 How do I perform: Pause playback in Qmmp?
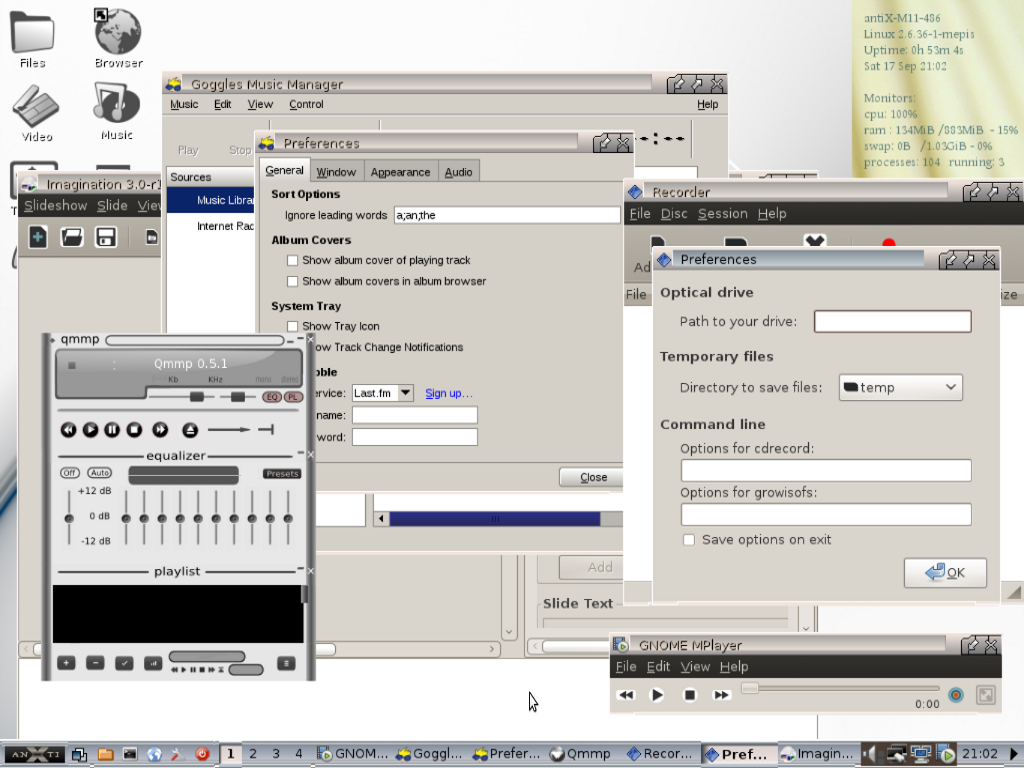coord(112,430)
